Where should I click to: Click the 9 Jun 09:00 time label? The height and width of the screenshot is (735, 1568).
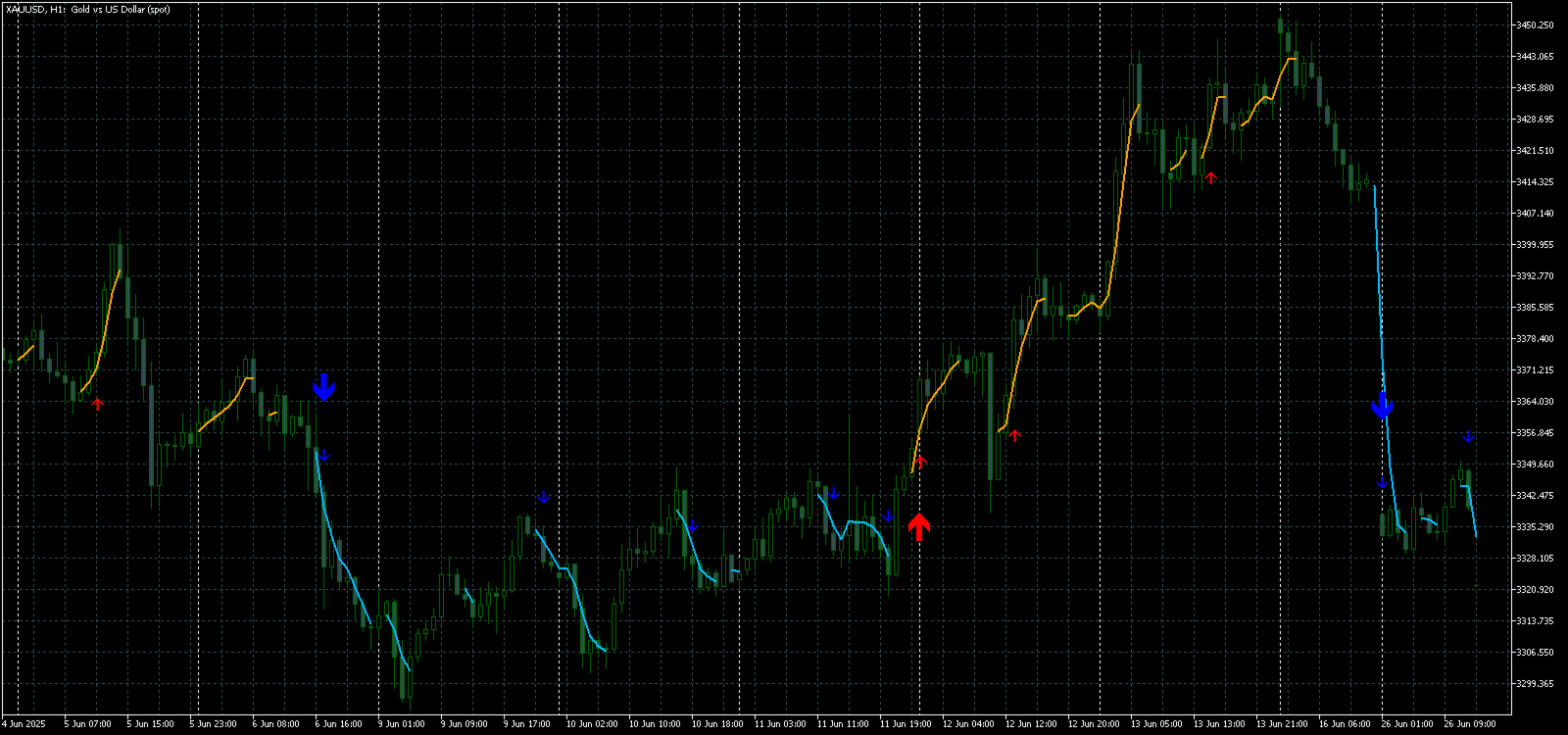point(465,724)
